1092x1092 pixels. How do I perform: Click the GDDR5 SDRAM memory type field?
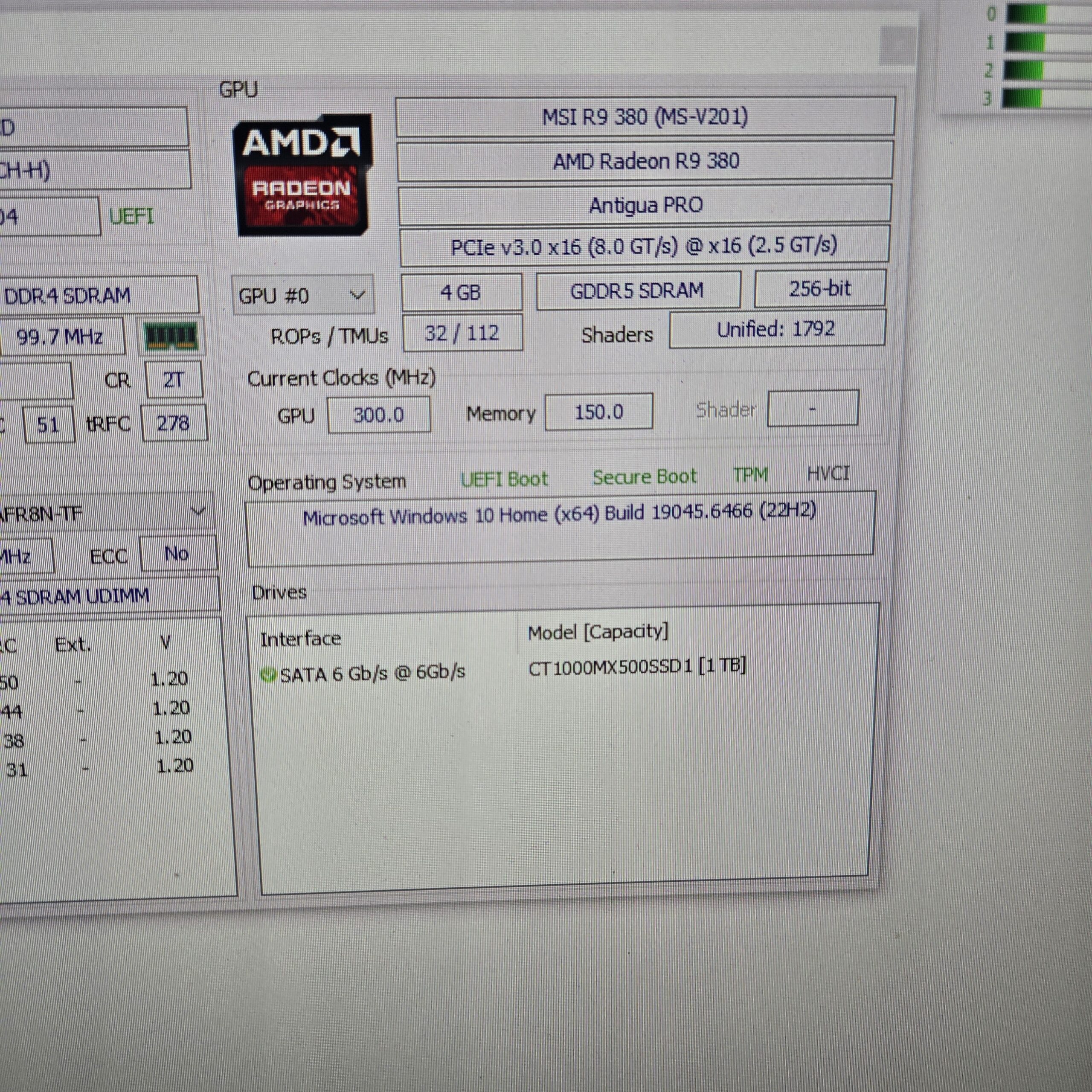pyautogui.click(x=638, y=290)
